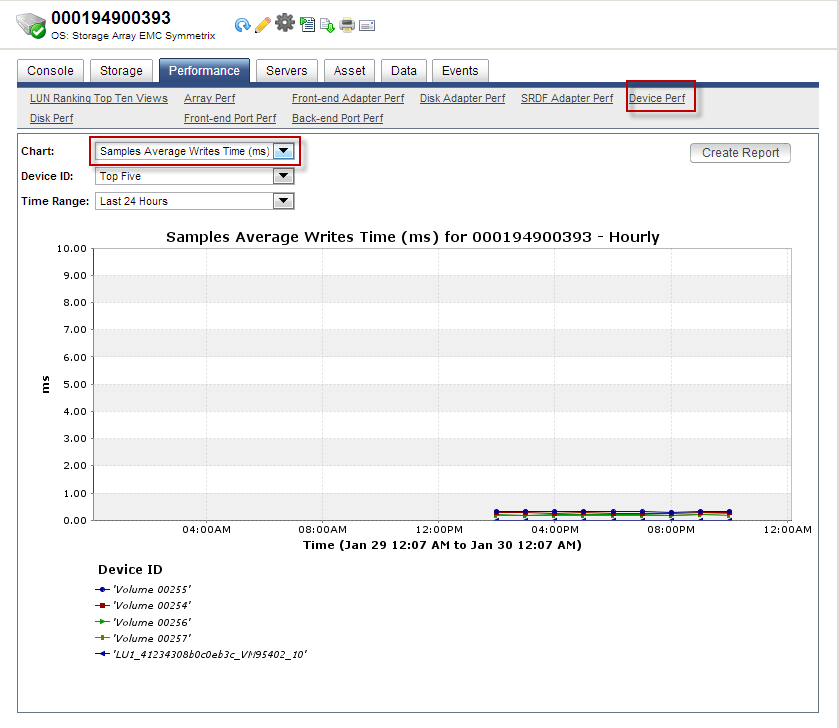Click 'Volume 00255' legend entry

[x=143, y=589]
